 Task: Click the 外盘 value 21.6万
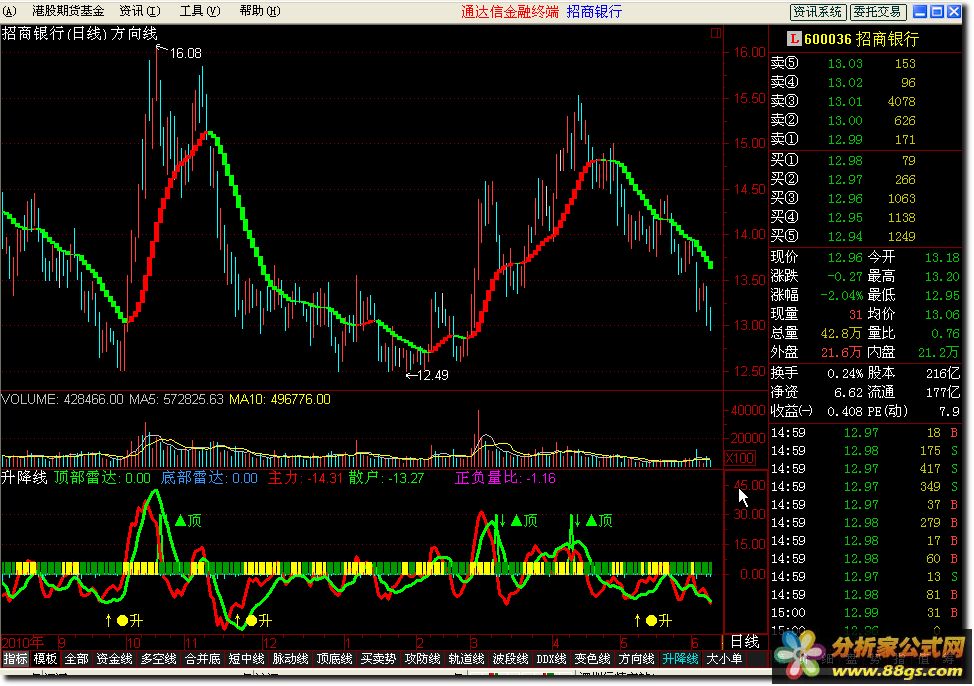(x=841, y=352)
